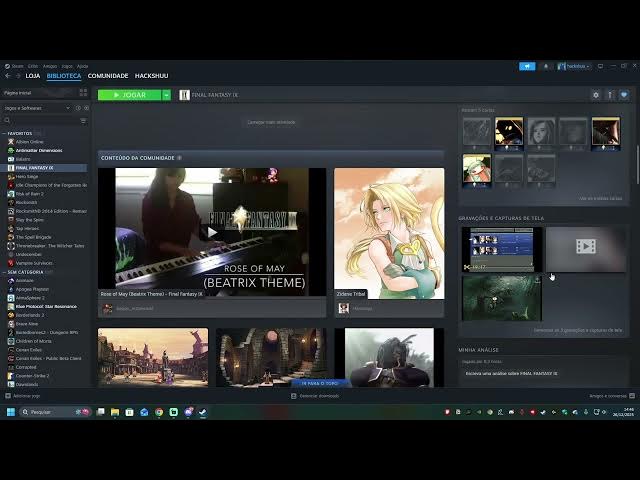Toggle the ready-to-play filter icon
This screenshot has width=640, height=480.
click(86, 109)
